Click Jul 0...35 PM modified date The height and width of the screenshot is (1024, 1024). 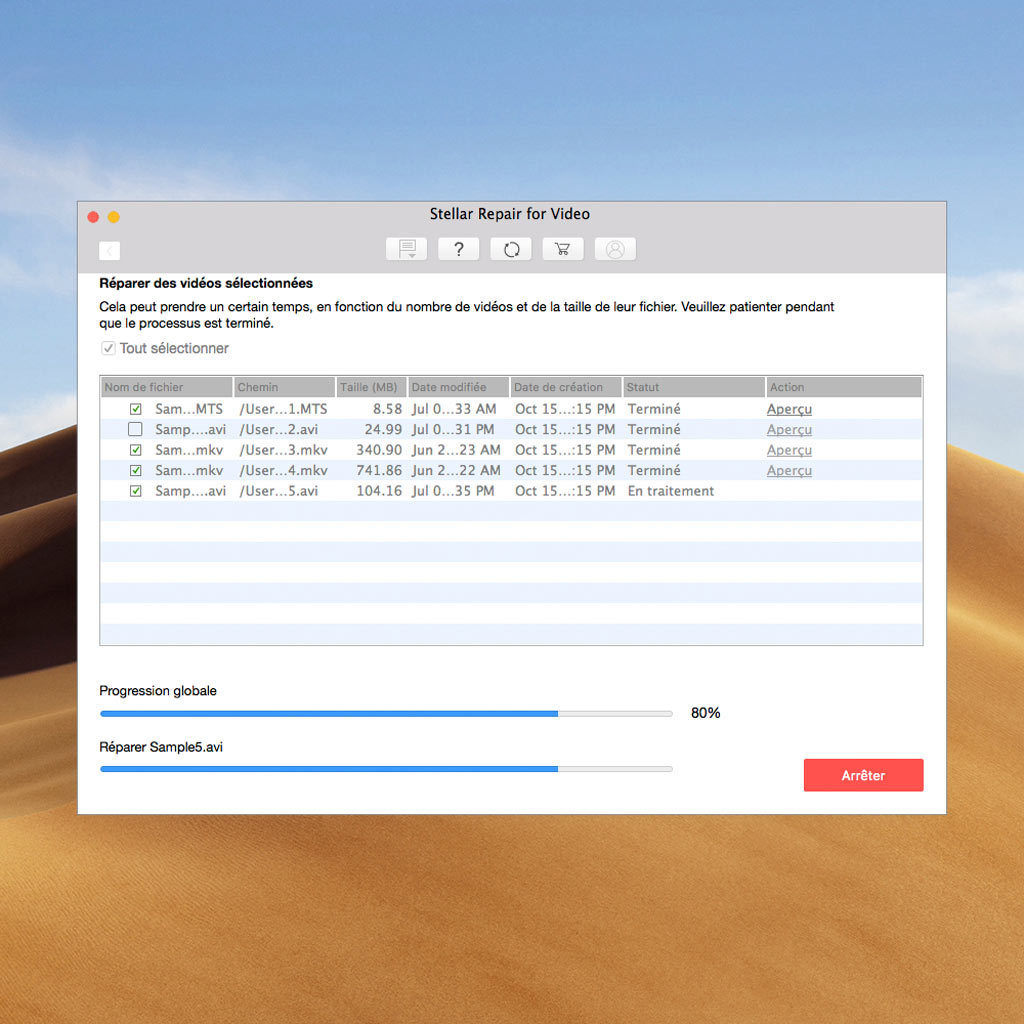click(x=453, y=490)
